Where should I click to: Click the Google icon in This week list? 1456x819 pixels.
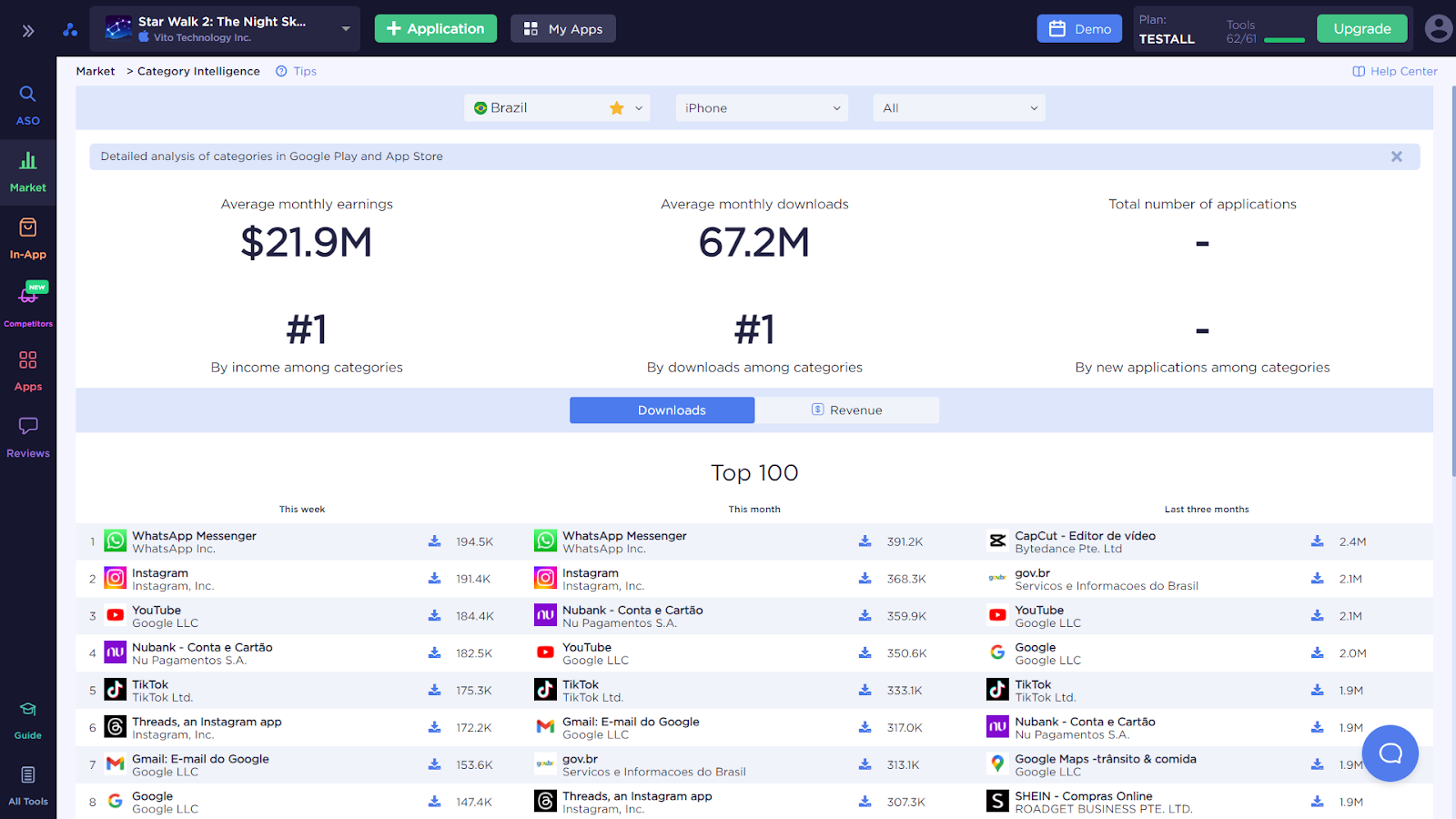click(116, 802)
